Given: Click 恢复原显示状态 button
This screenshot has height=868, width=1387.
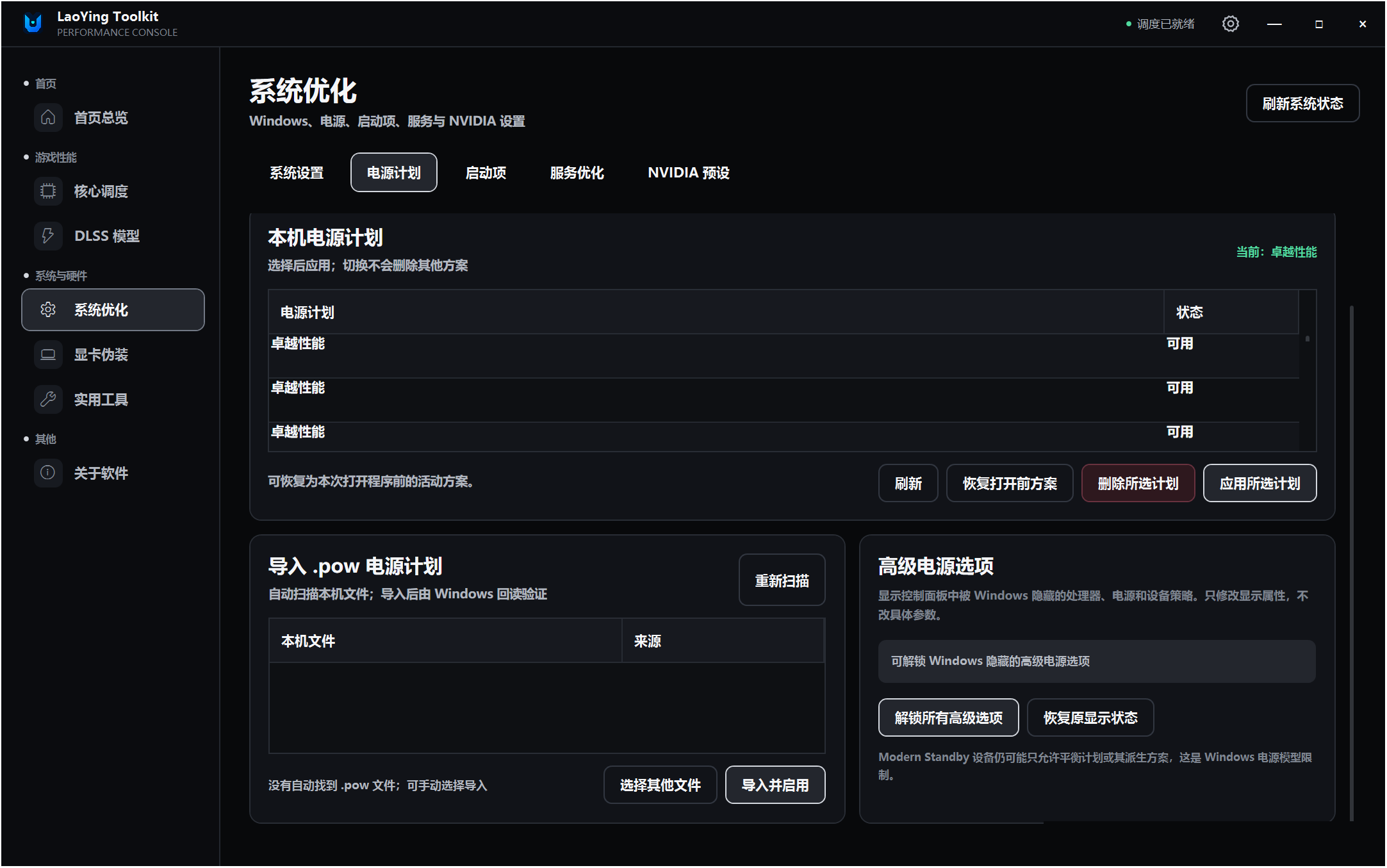Looking at the screenshot, I should (x=1090, y=717).
